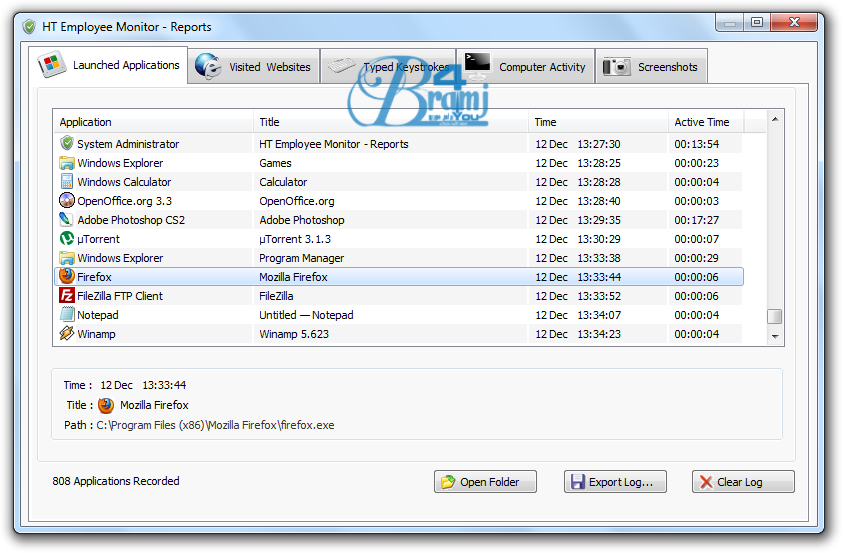Go to the Computer Activity tab

pyautogui.click(x=526, y=67)
